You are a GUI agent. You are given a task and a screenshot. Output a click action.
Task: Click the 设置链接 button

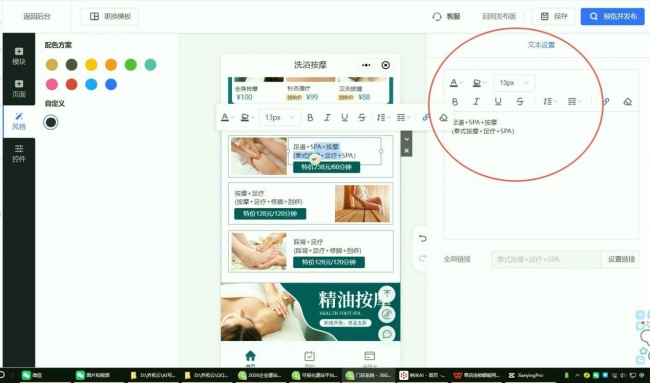(620, 259)
